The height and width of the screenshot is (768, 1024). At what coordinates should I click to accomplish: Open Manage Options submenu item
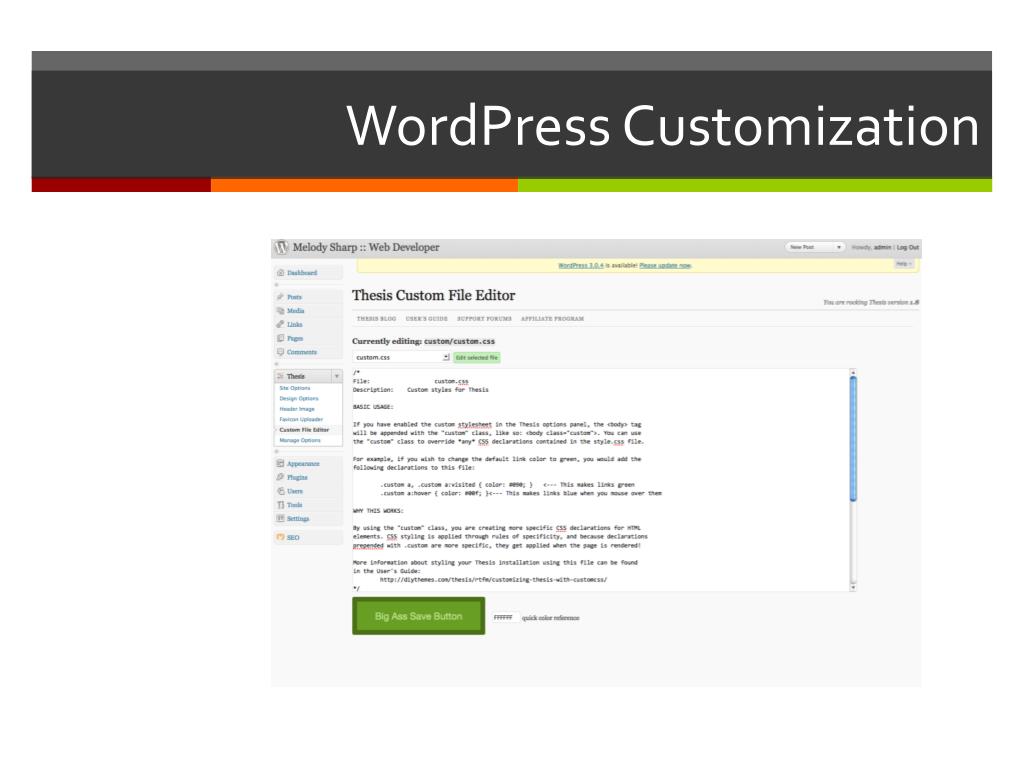(300, 440)
